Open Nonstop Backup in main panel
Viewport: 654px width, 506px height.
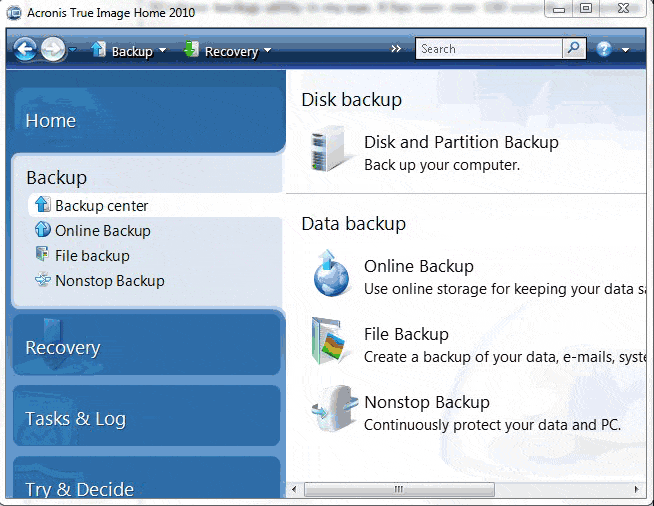(x=427, y=403)
